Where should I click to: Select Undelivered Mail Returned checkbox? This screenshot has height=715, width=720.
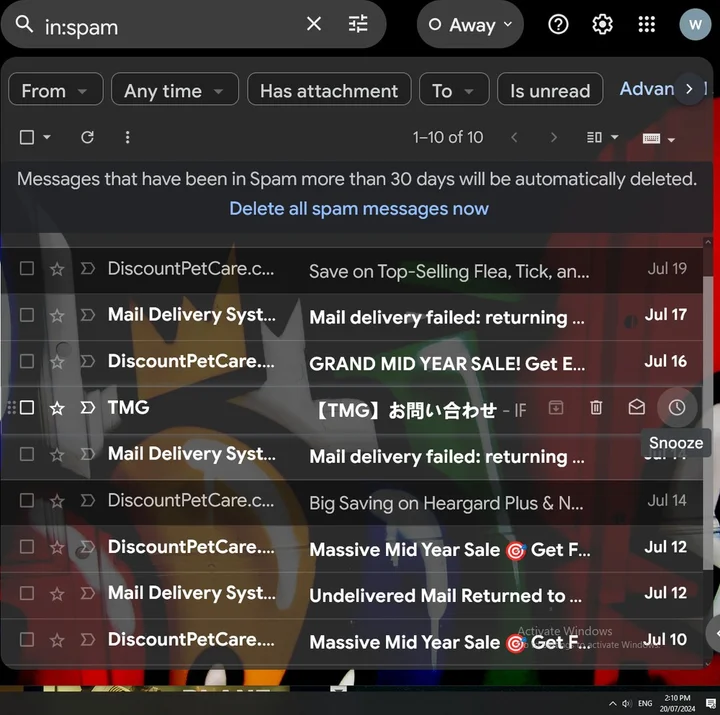(x=27, y=593)
